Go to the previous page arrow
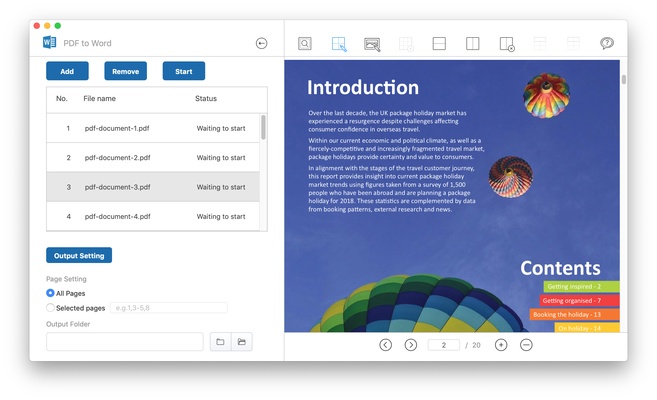 click(x=385, y=345)
